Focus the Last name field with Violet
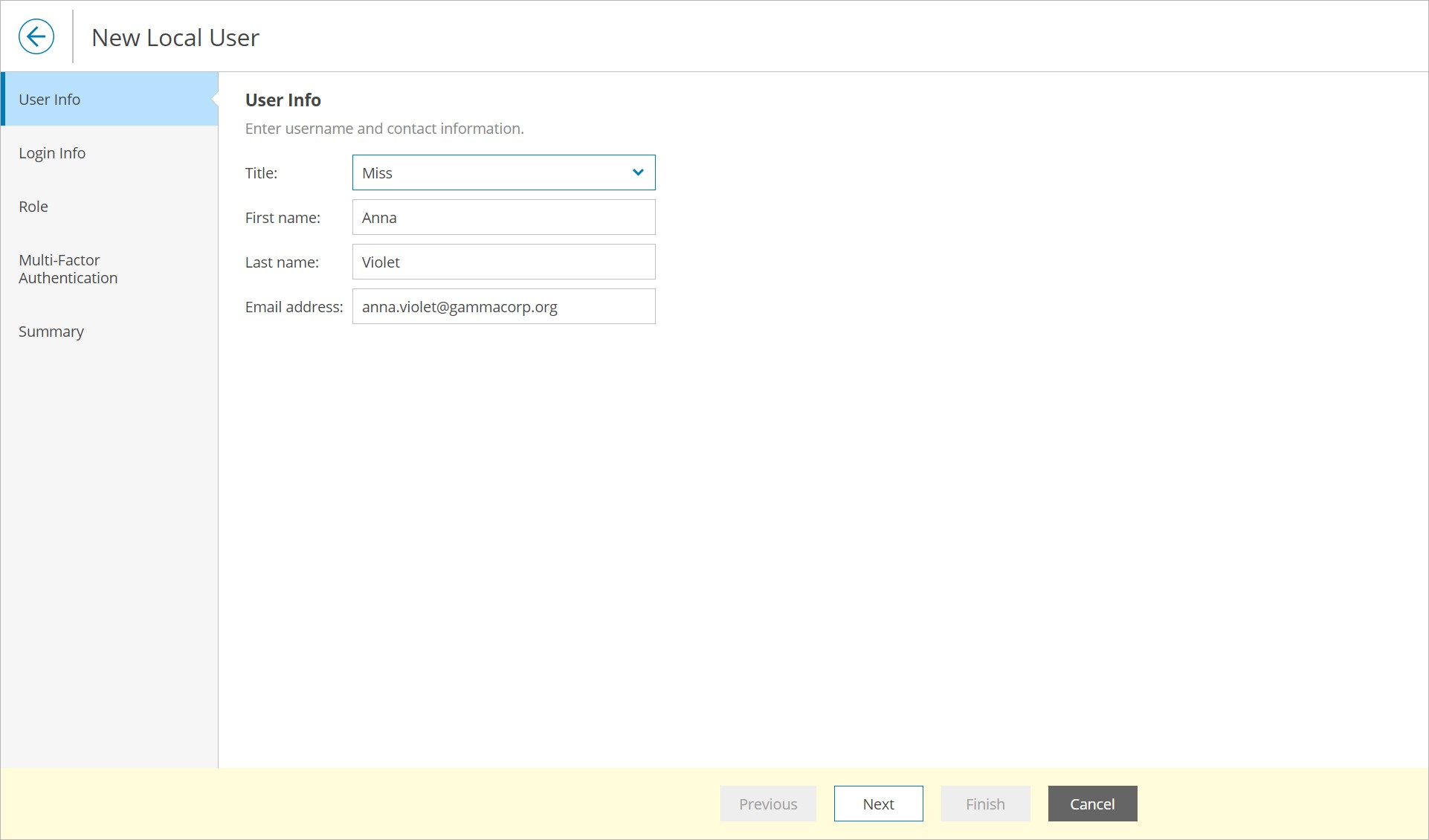The image size is (1429, 840). [x=503, y=262]
